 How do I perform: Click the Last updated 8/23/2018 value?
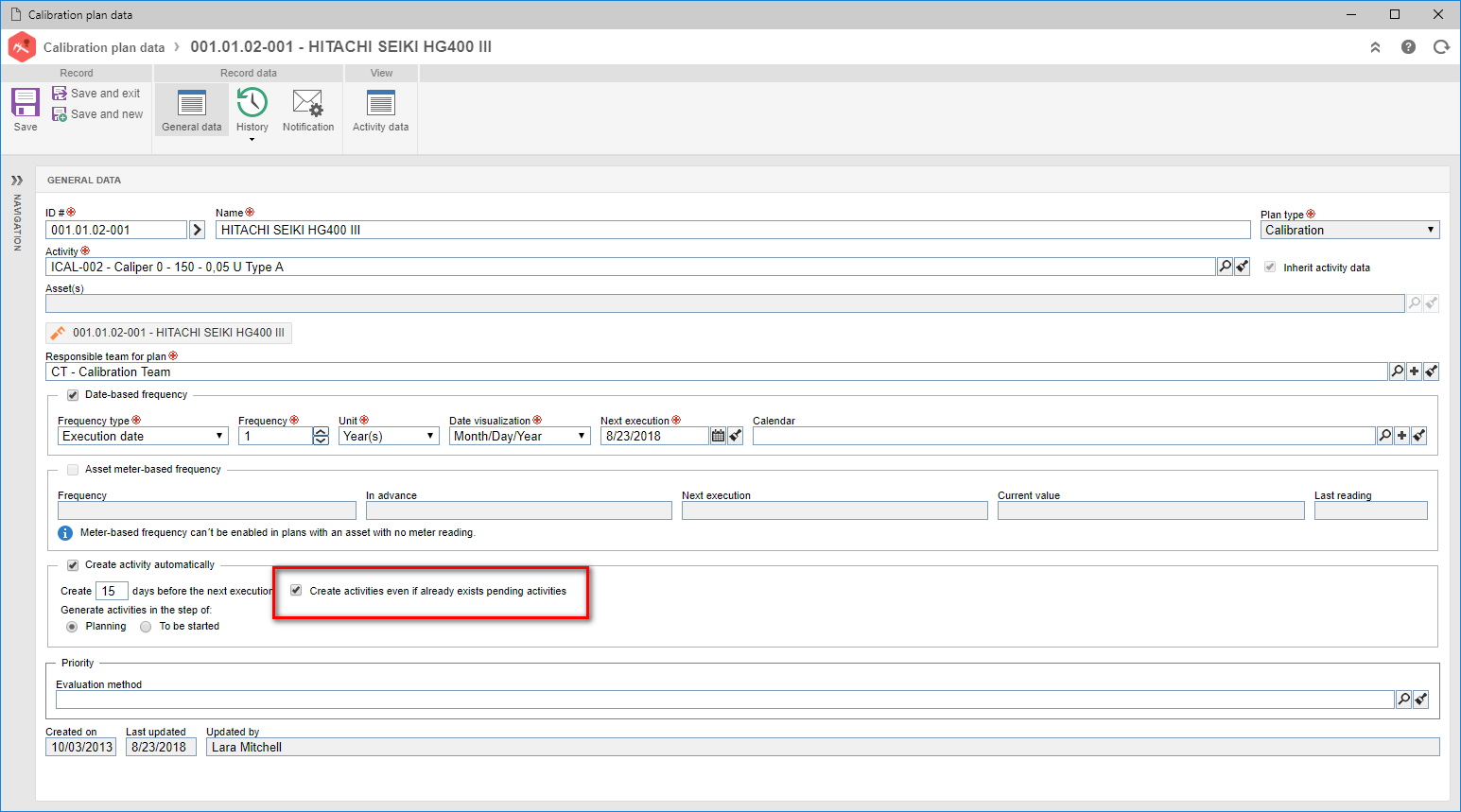[161, 747]
